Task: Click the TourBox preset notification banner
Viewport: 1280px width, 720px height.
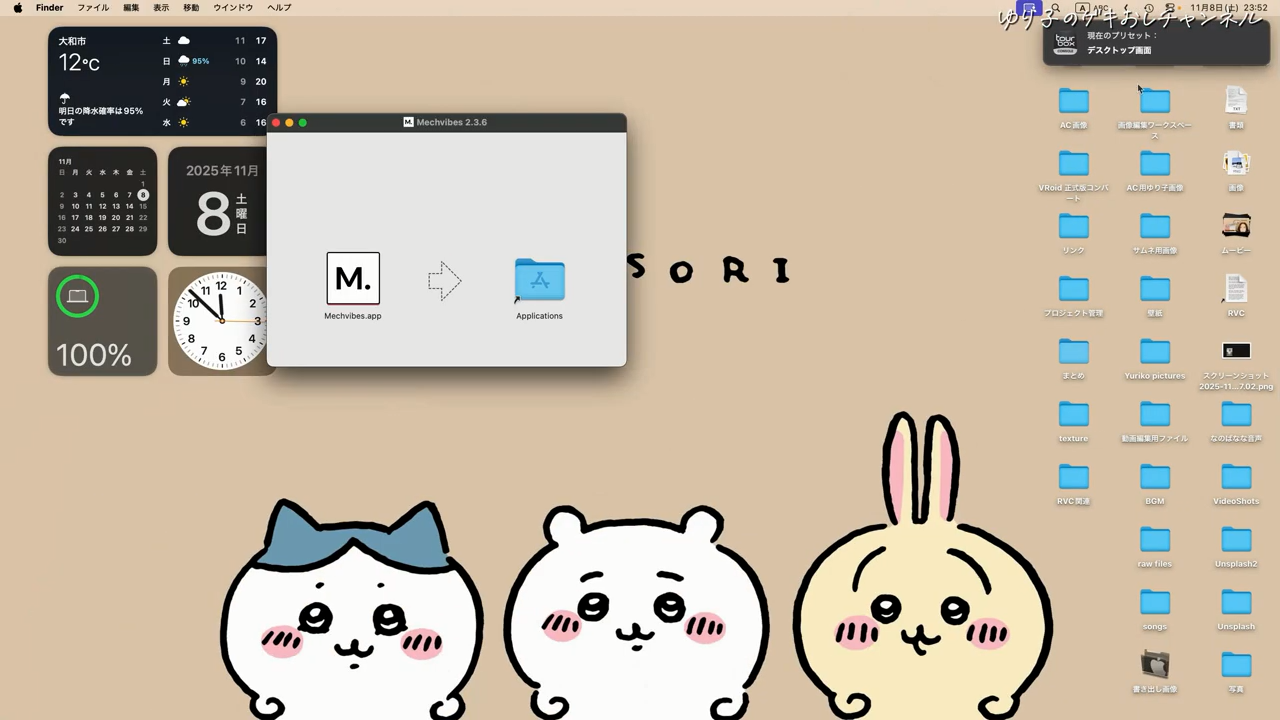Action: click(1155, 43)
